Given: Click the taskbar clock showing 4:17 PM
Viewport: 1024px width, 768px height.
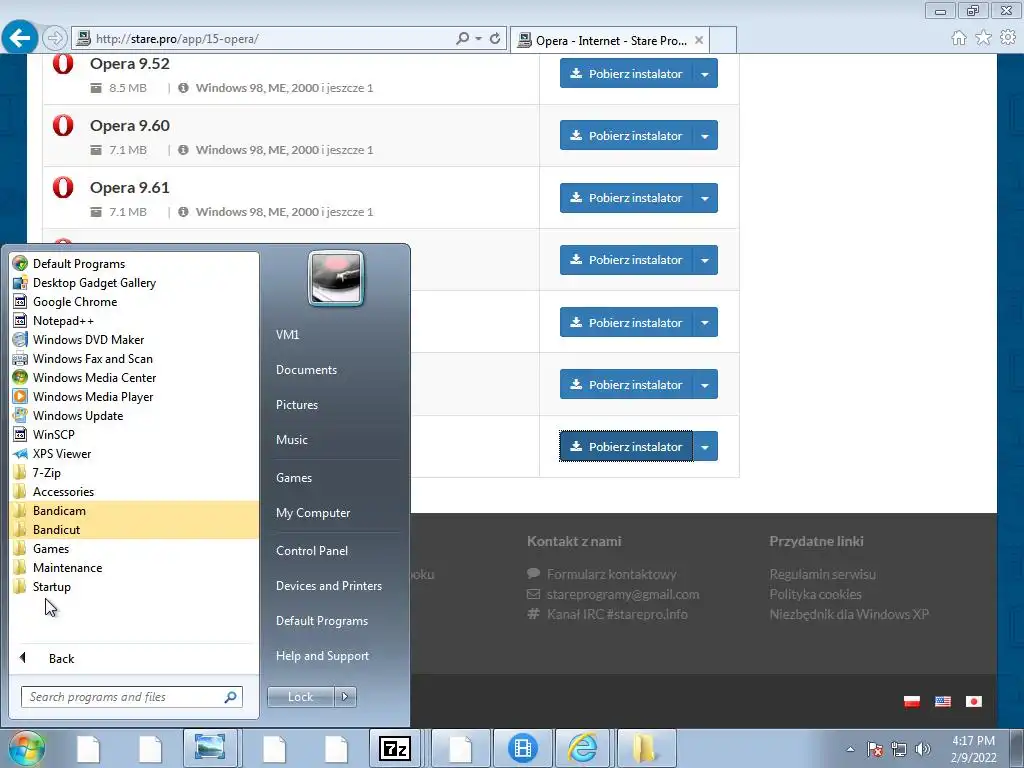Looking at the screenshot, I should 973,749.
